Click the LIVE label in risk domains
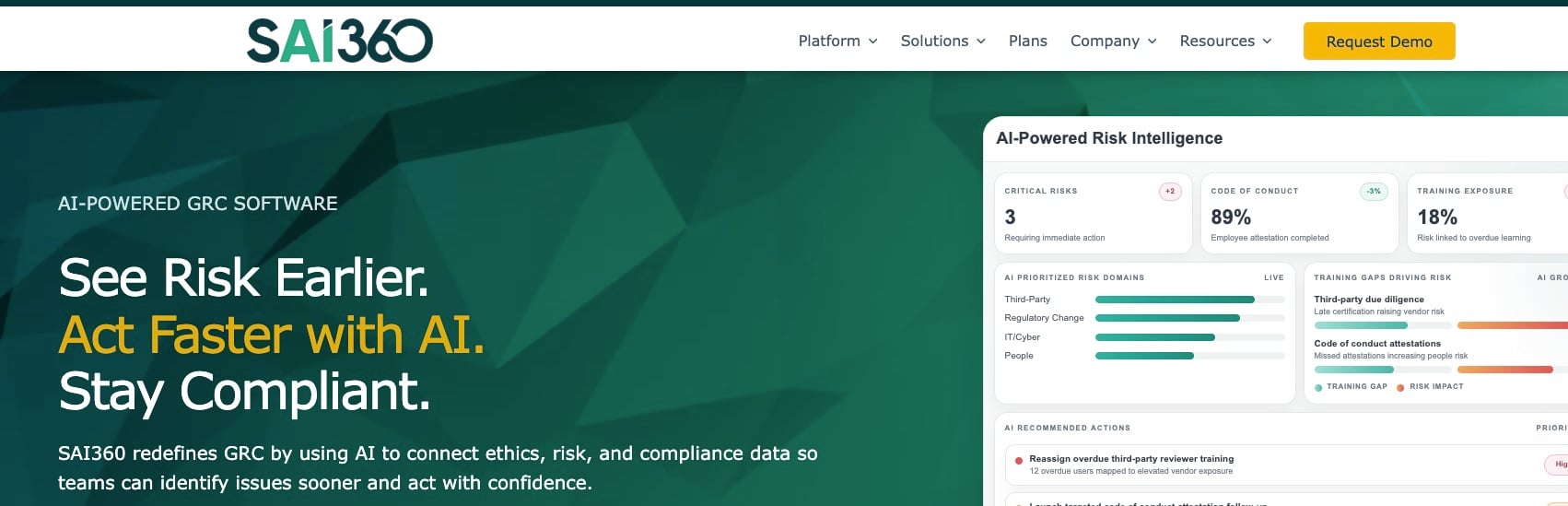The height and width of the screenshot is (506, 1568). pyautogui.click(x=1274, y=277)
